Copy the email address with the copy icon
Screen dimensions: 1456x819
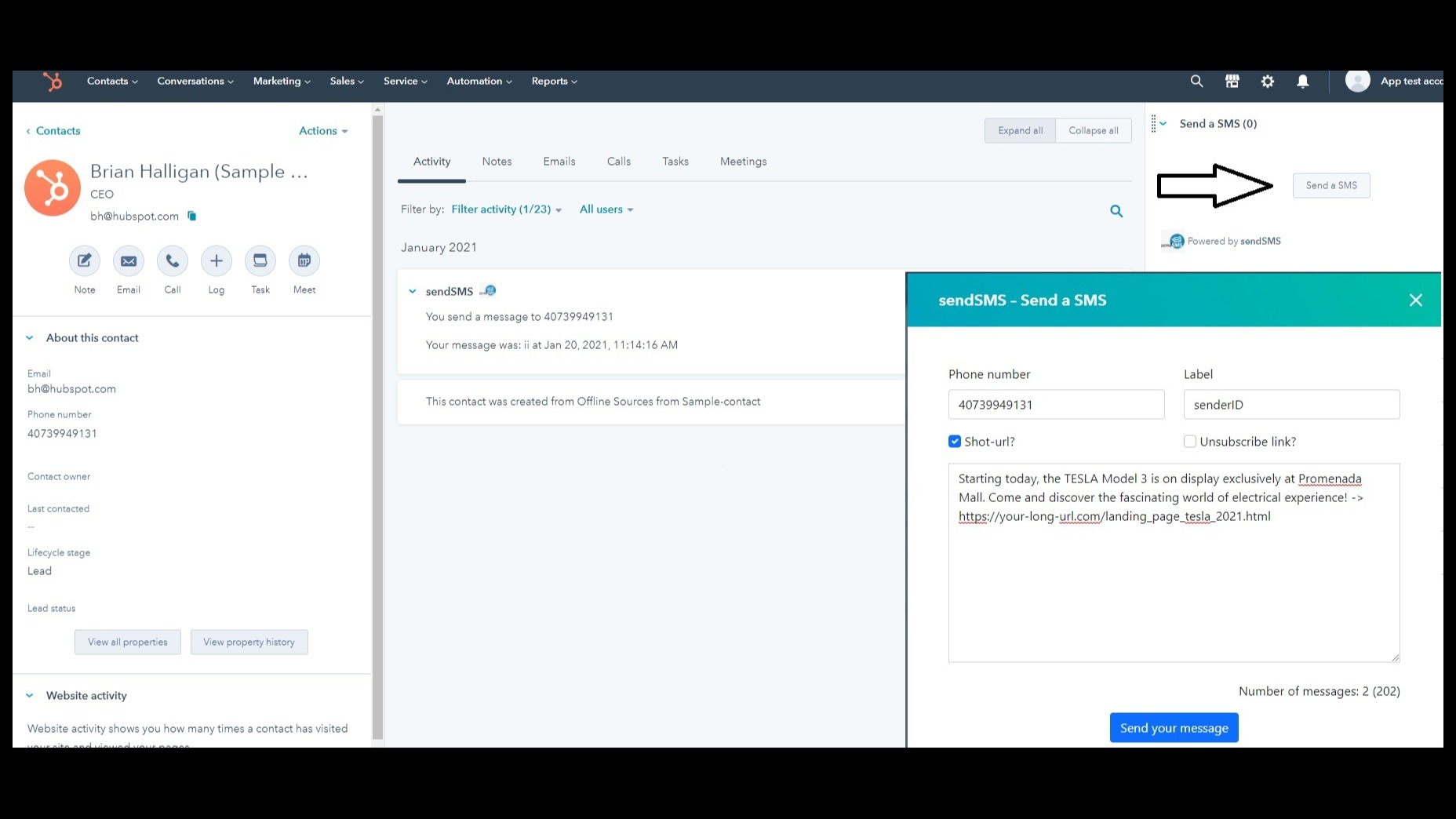tap(192, 217)
